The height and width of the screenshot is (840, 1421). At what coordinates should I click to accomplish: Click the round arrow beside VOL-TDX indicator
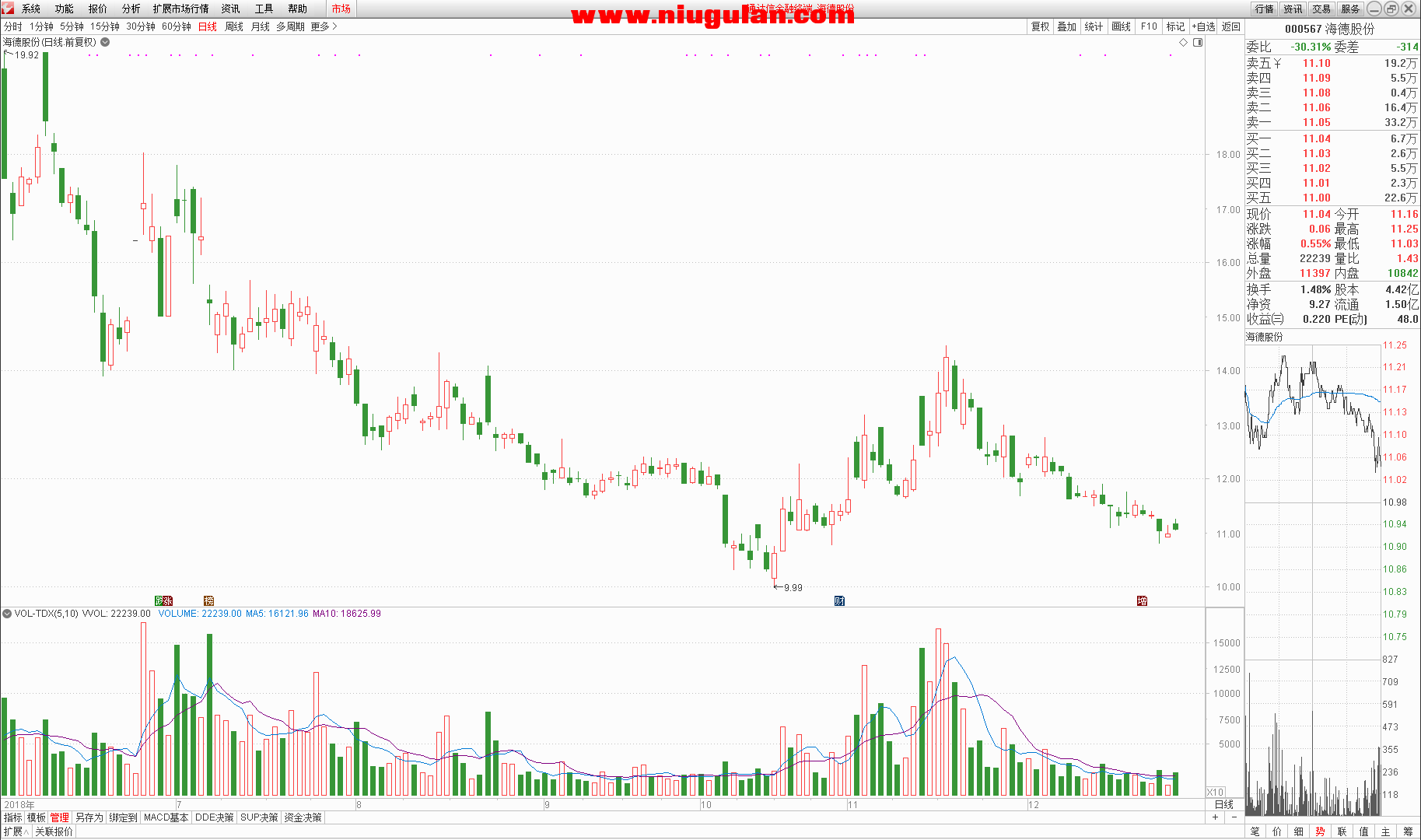click(7, 614)
